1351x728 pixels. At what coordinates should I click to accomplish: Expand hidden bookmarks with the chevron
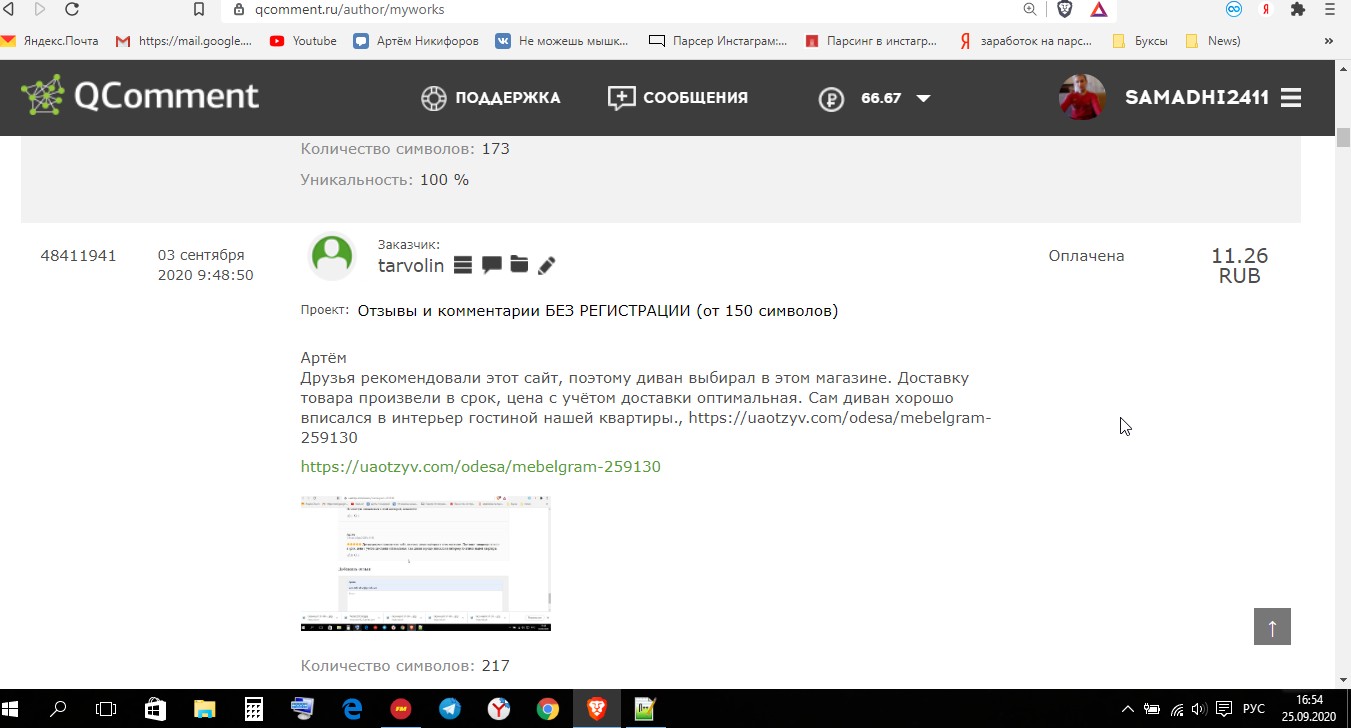pyautogui.click(x=1328, y=41)
